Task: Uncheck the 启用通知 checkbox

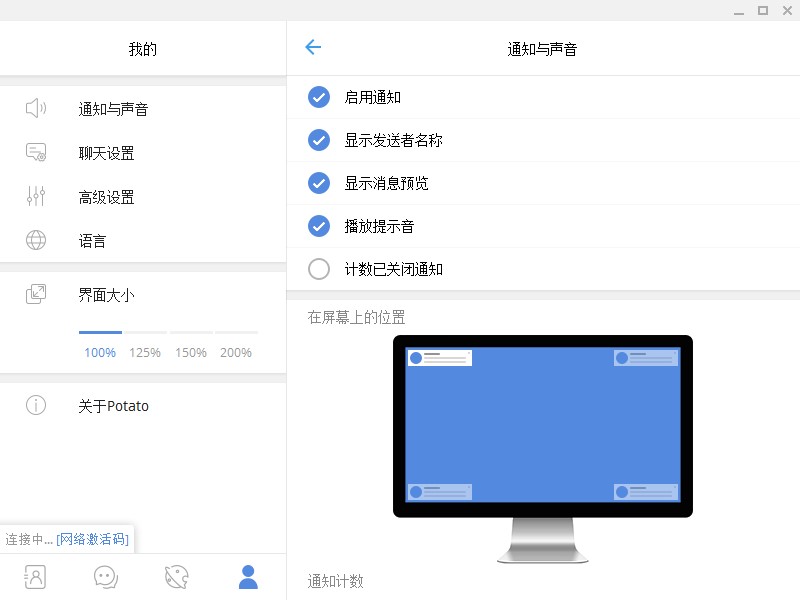Action: 319,97
